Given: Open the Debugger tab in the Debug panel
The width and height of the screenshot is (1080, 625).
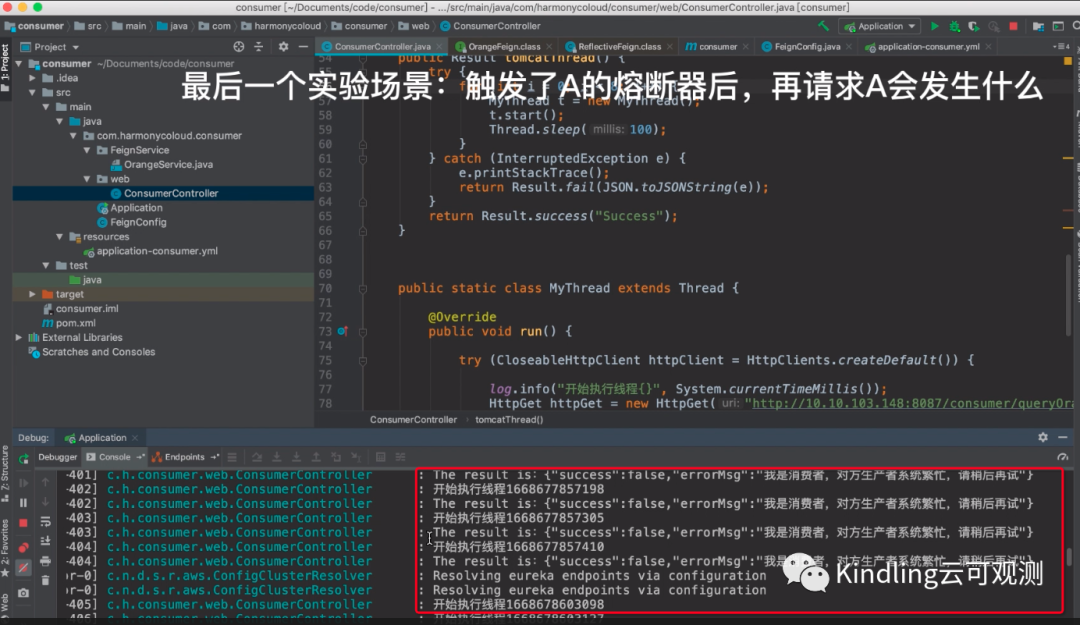Looking at the screenshot, I should [58, 457].
